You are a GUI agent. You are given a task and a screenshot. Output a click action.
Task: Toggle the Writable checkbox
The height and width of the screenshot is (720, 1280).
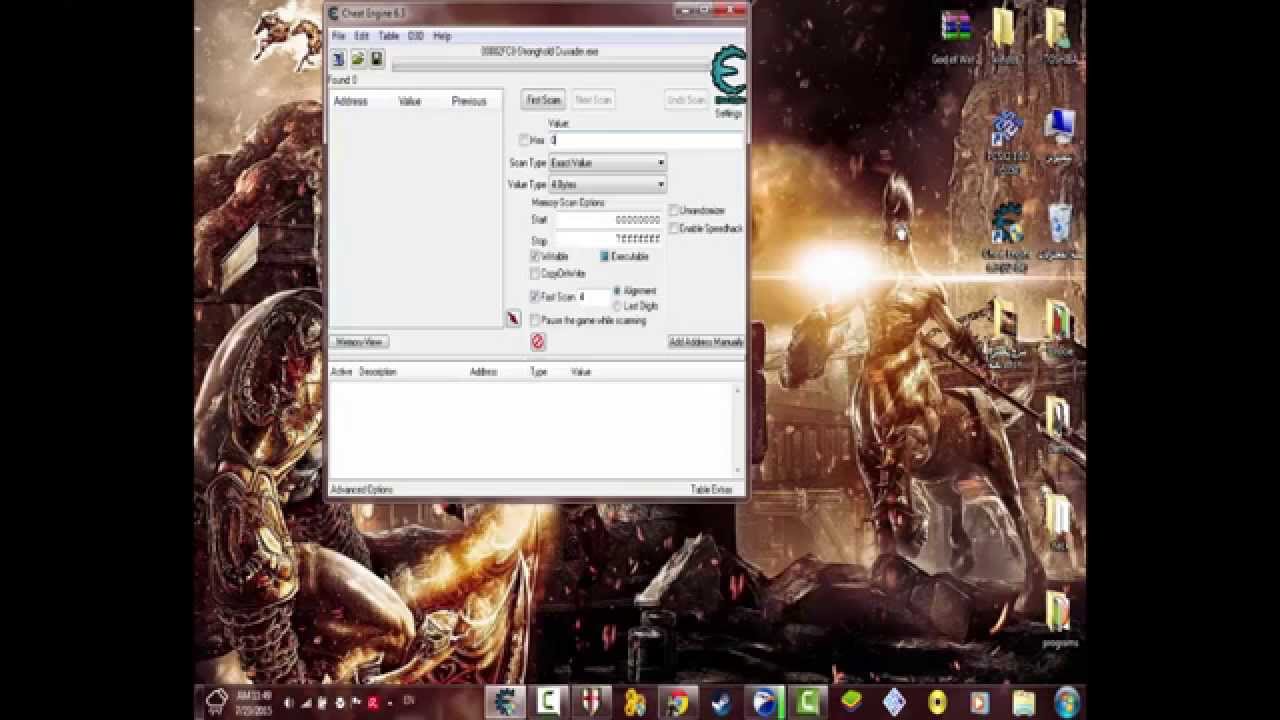tap(535, 257)
